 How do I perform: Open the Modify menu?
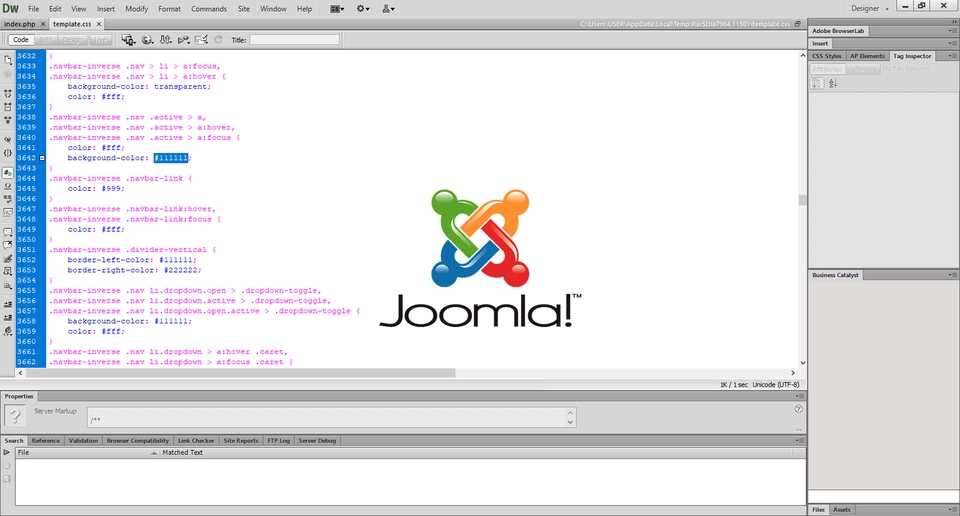[137, 9]
